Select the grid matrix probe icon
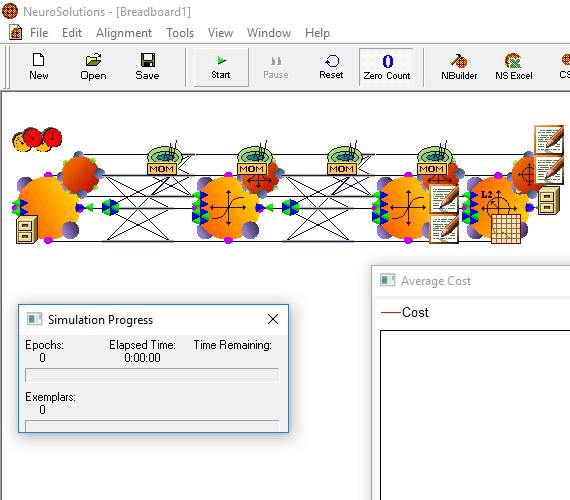The width and height of the screenshot is (570, 500). tap(506, 228)
